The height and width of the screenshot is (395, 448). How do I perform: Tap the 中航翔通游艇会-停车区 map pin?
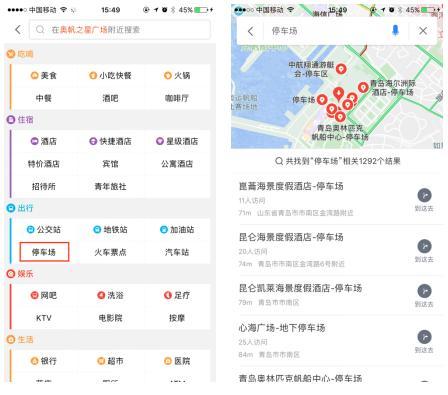click(341, 69)
